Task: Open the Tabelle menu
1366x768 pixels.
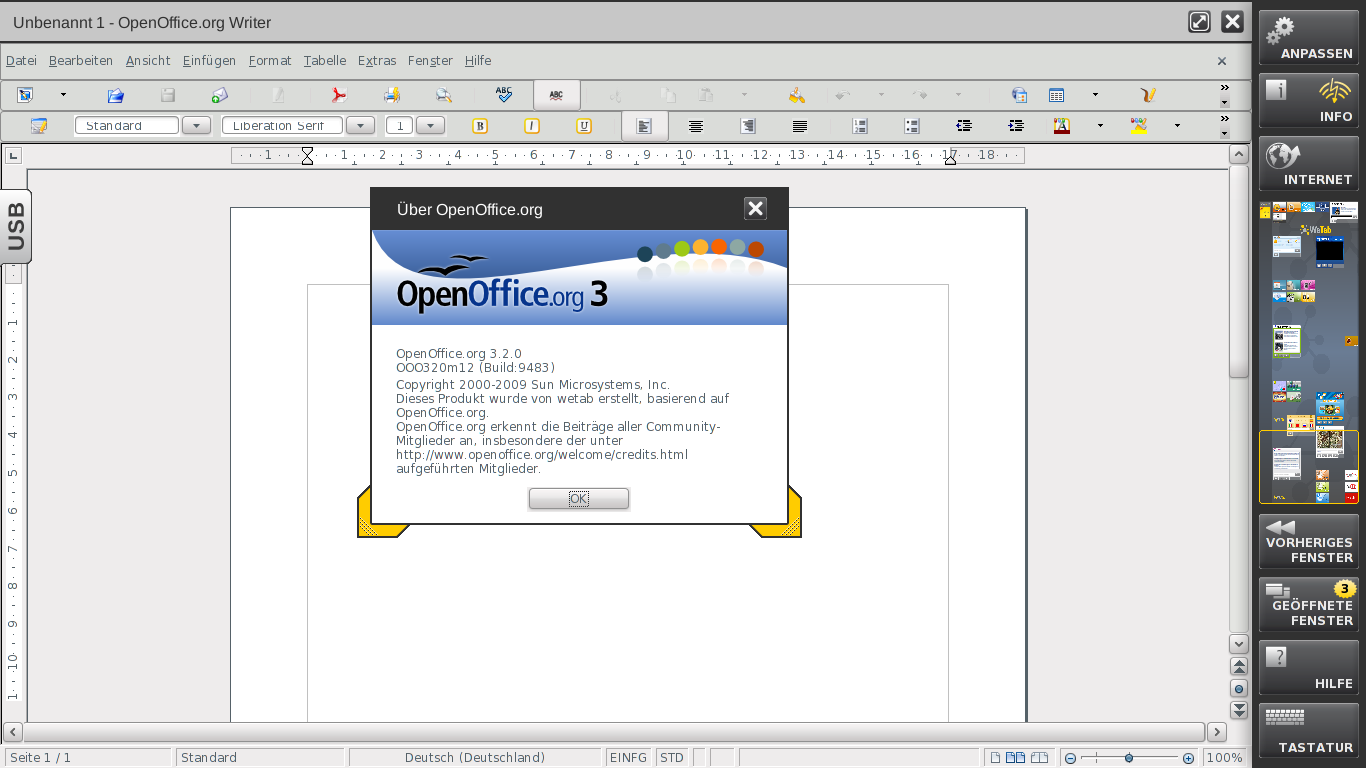Action: pyautogui.click(x=324, y=61)
